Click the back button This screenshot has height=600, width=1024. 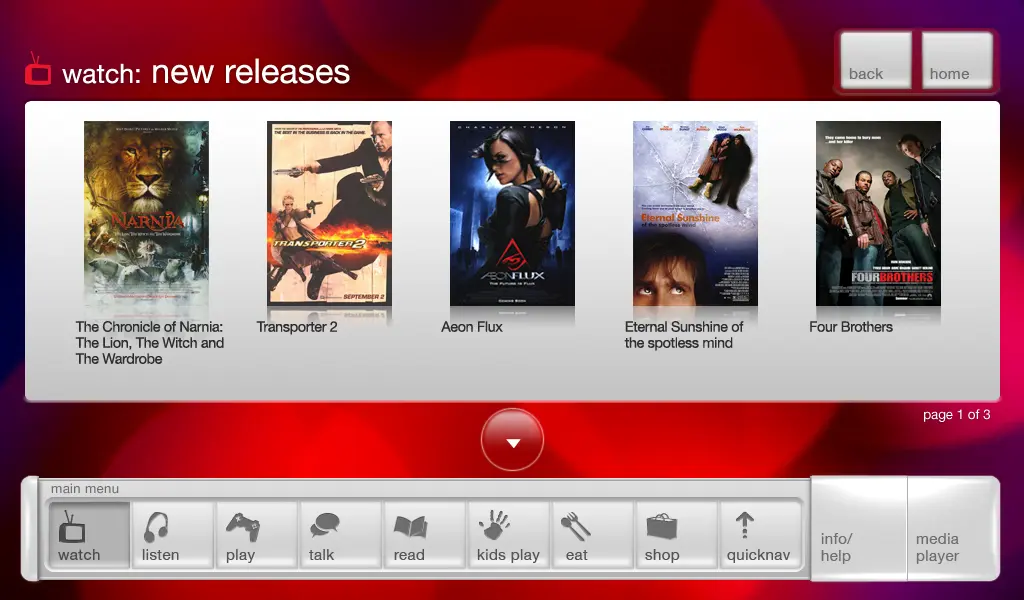click(876, 60)
